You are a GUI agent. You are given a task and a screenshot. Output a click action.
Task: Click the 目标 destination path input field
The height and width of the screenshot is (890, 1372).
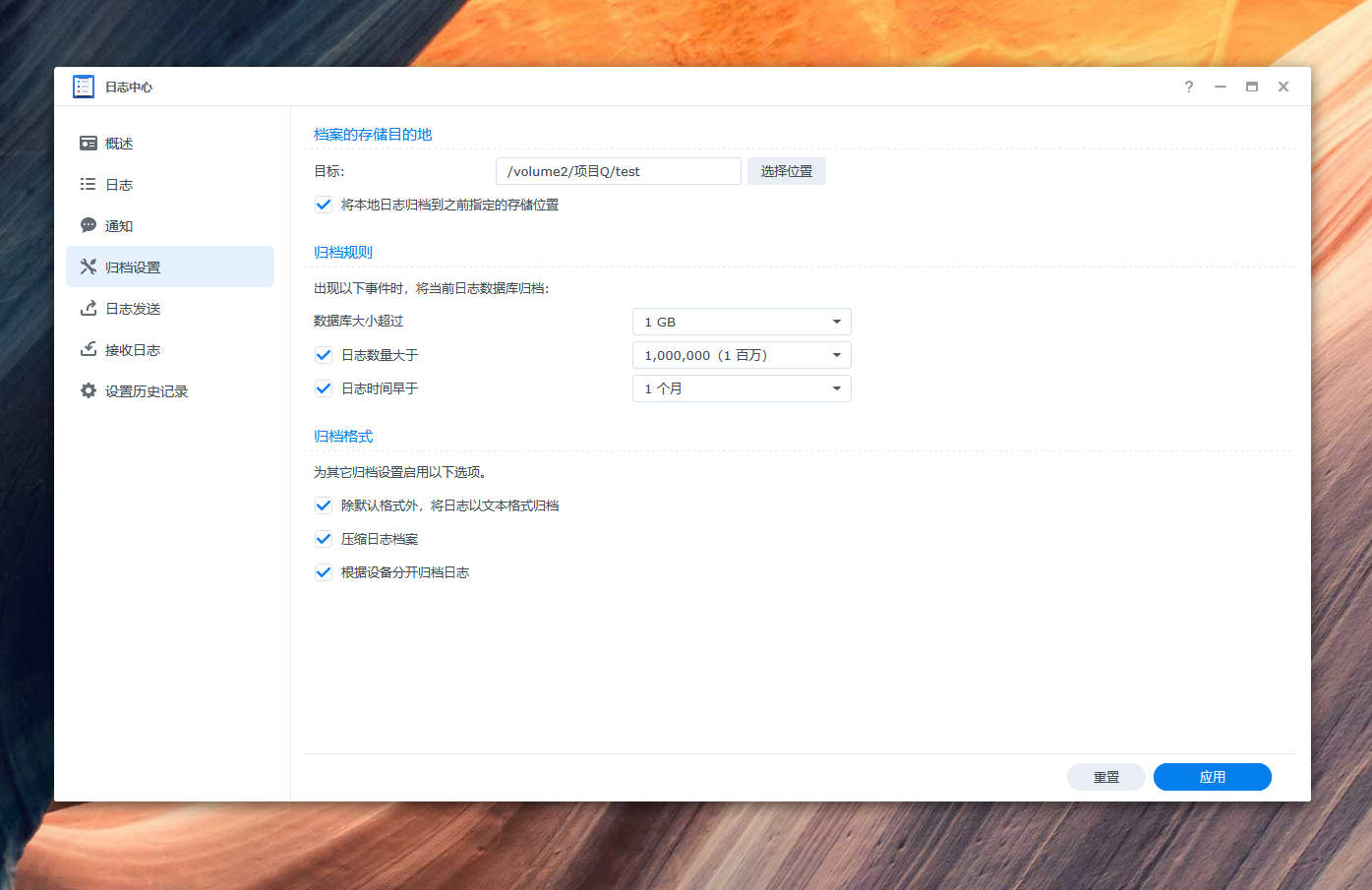(618, 170)
